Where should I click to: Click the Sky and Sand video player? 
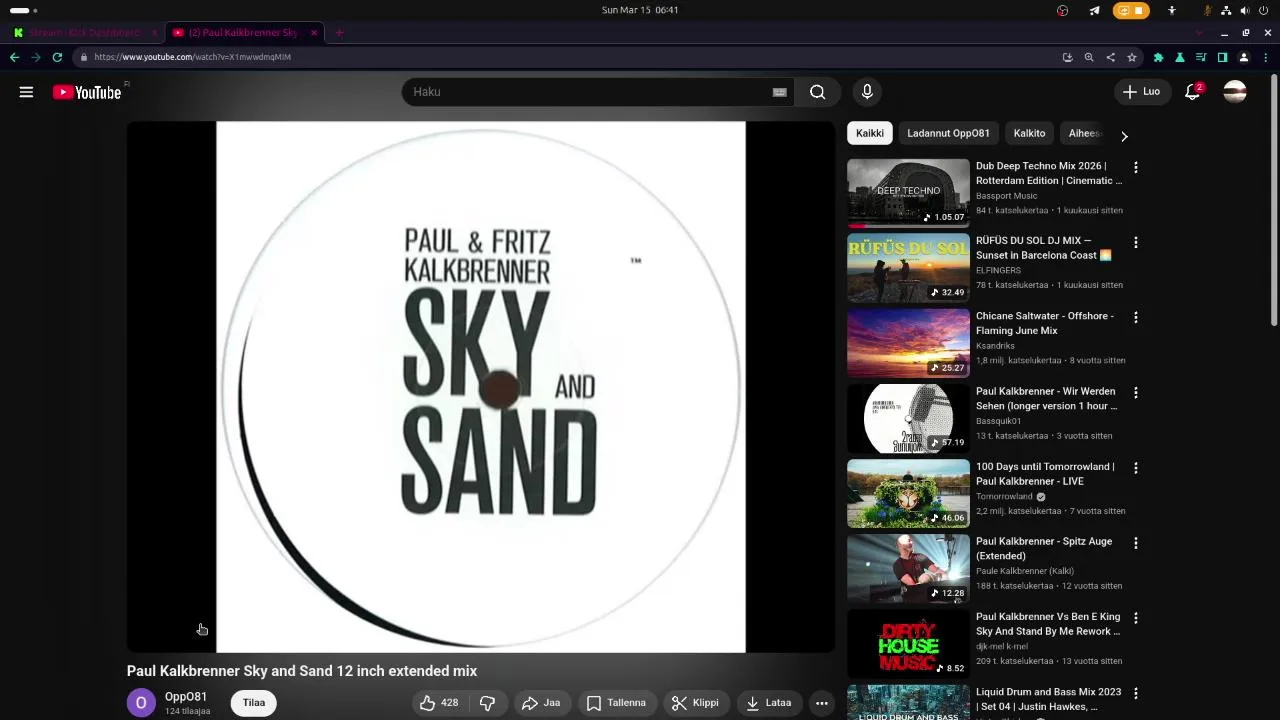pyautogui.click(x=481, y=387)
